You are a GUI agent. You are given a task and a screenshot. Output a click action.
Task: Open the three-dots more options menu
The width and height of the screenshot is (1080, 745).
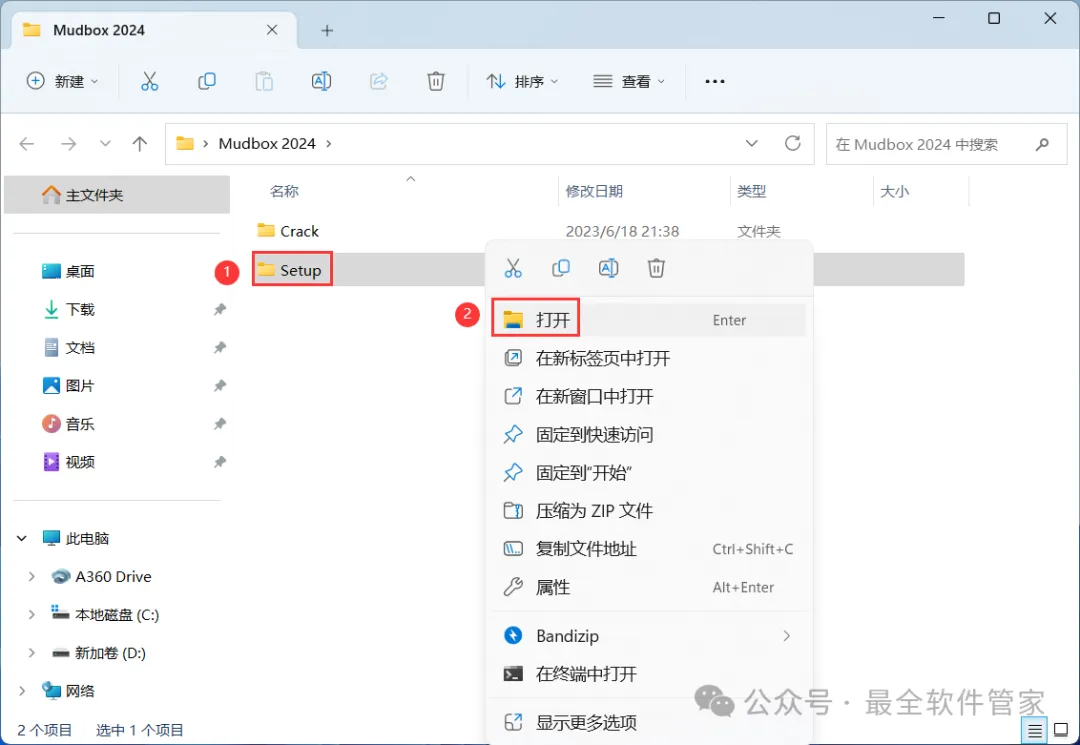point(715,81)
